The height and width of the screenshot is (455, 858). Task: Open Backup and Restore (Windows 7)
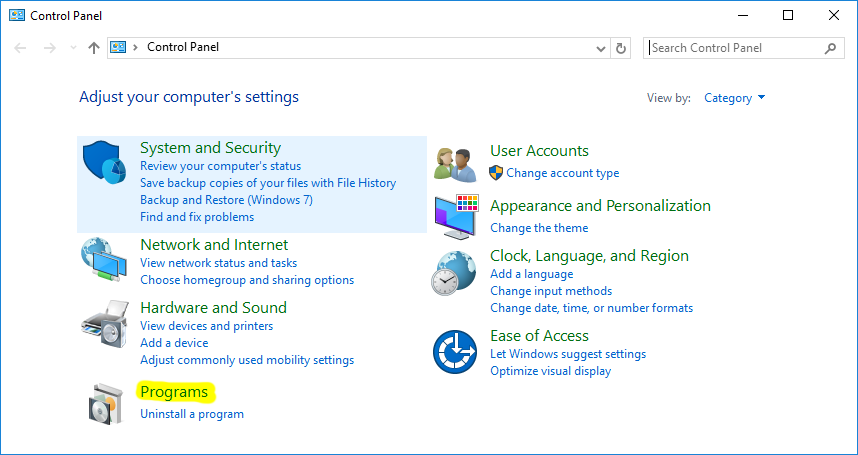227,200
